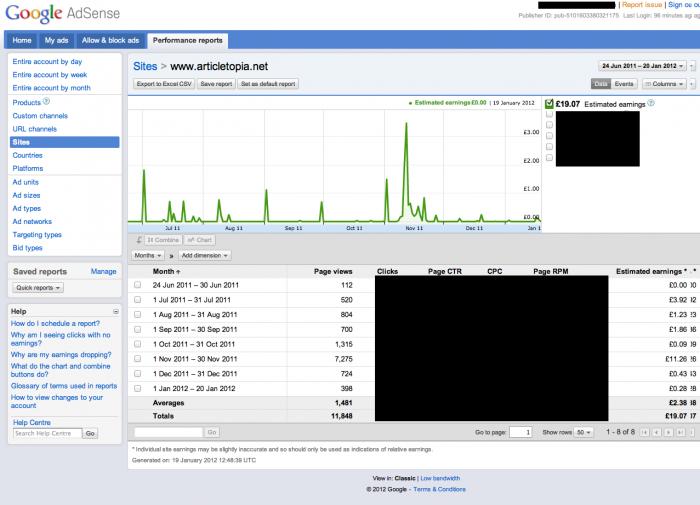Click the Save report button
The height and width of the screenshot is (505, 700).
[216, 83]
